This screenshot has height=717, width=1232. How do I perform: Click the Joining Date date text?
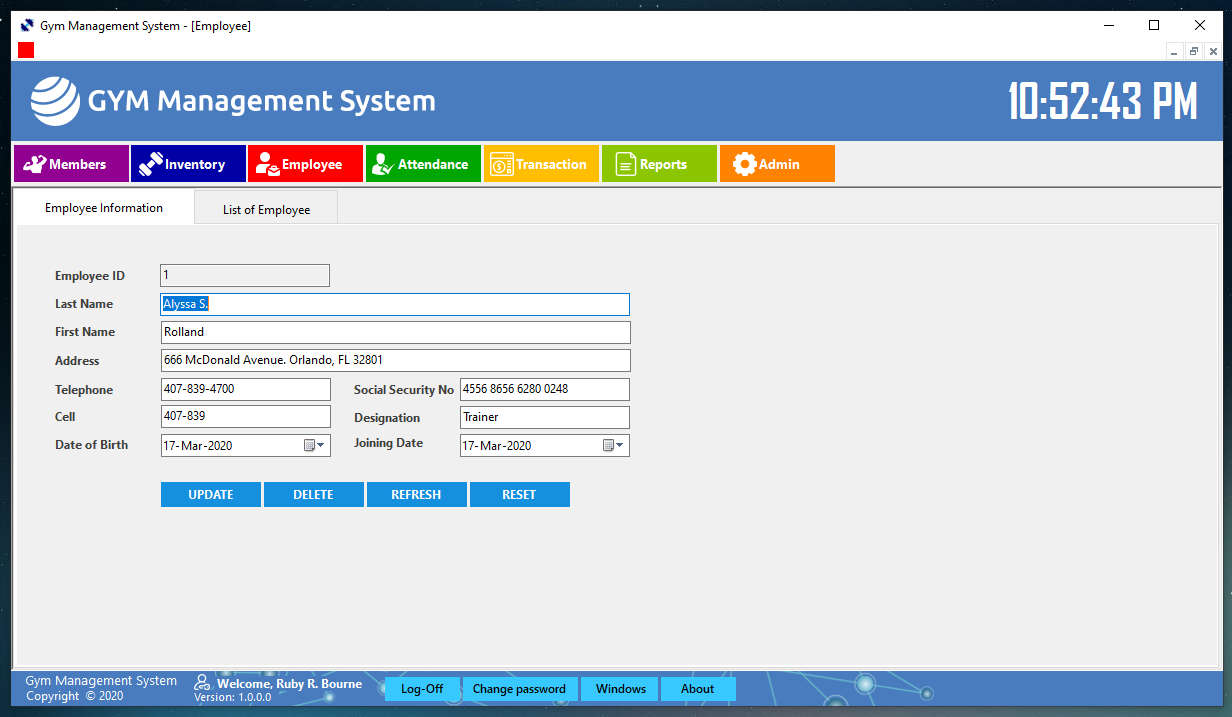click(x=497, y=446)
